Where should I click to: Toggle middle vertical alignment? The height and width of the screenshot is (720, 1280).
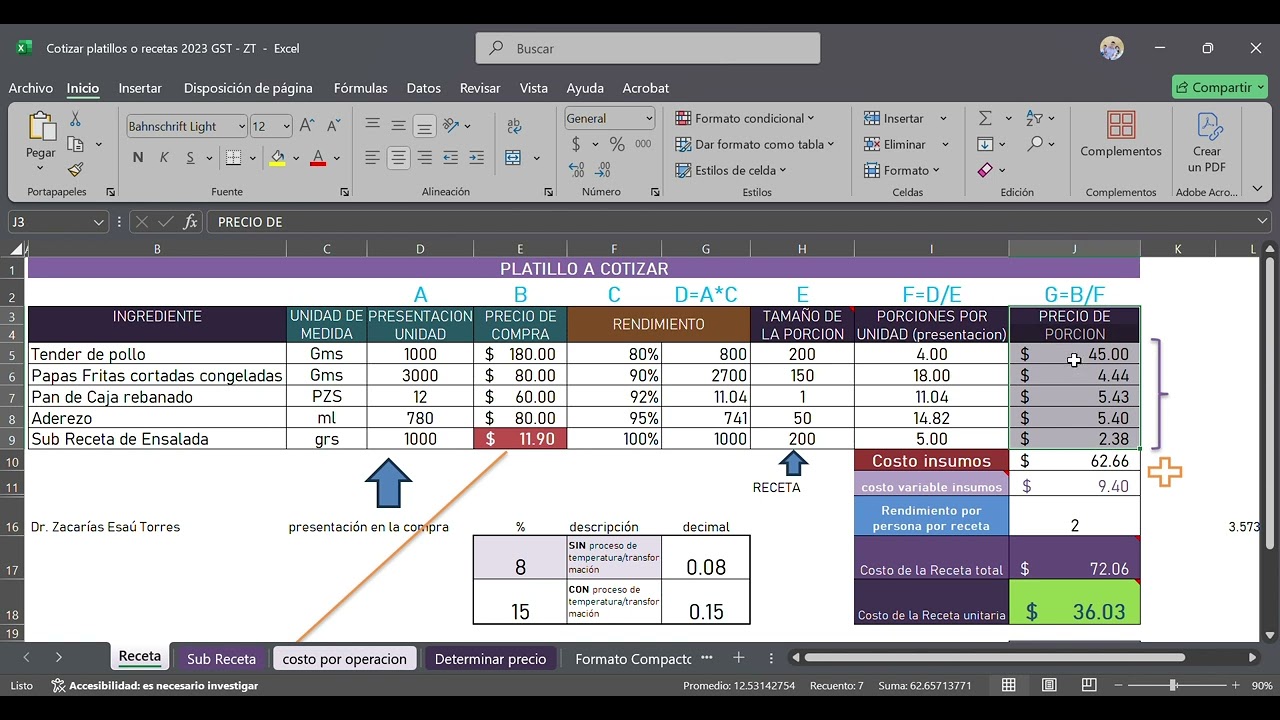point(398,126)
